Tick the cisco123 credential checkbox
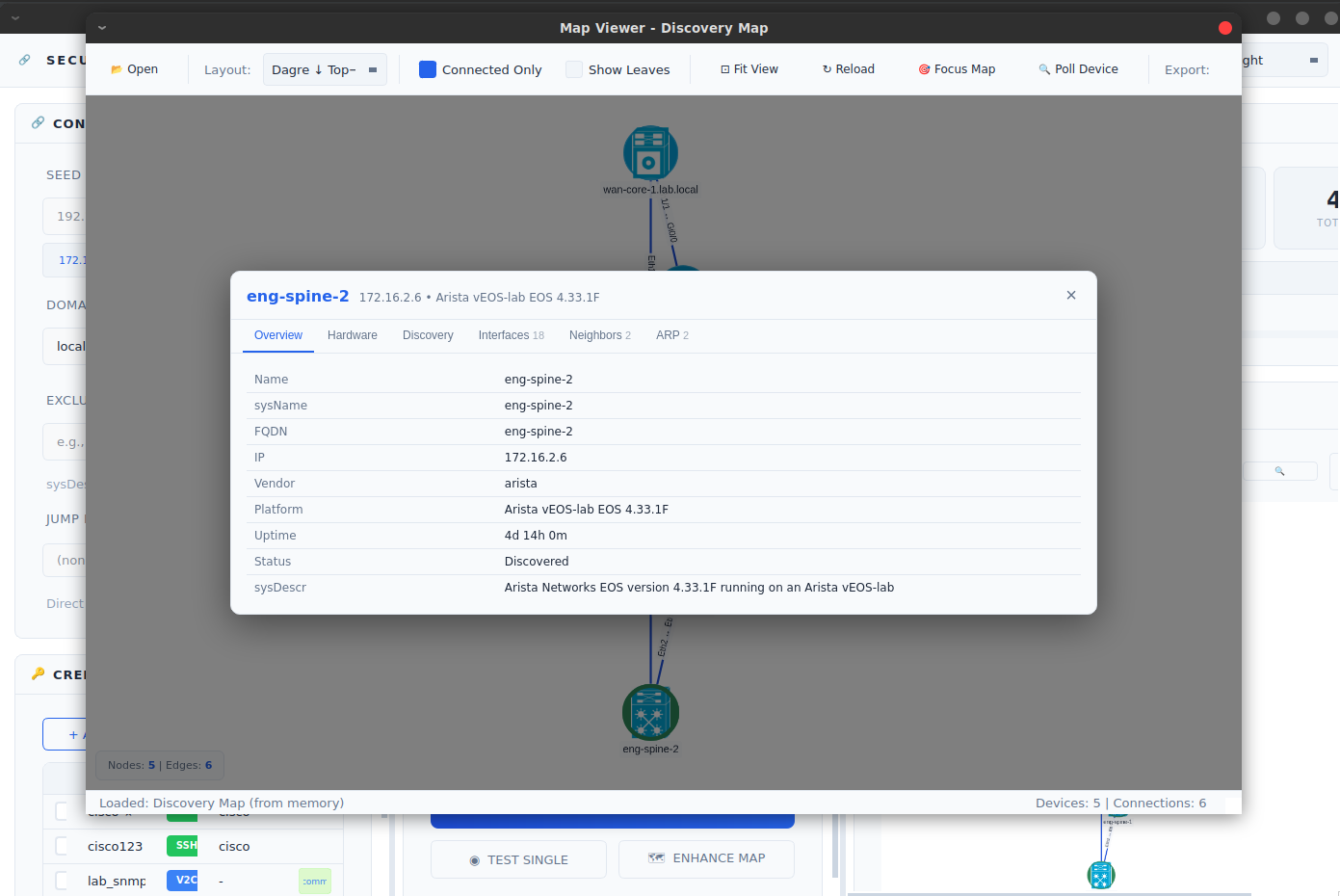 click(62, 846)
